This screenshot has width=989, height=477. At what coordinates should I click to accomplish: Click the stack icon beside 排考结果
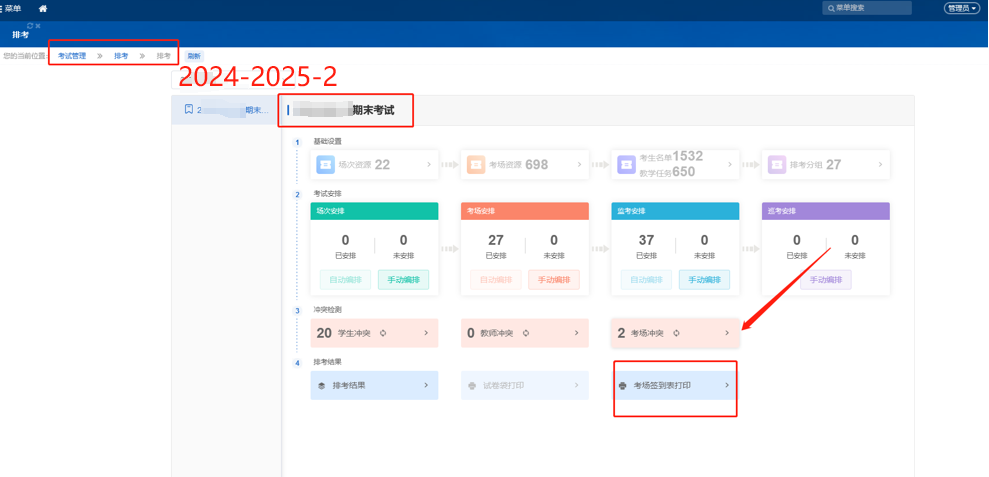click(x=321, y=385)
